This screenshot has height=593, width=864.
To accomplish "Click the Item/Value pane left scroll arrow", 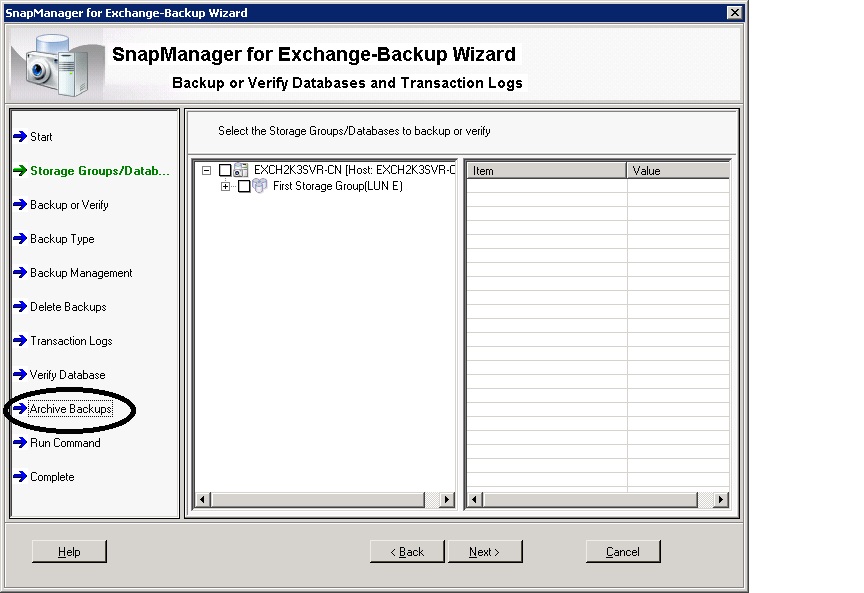I will (x=474, y=499).
